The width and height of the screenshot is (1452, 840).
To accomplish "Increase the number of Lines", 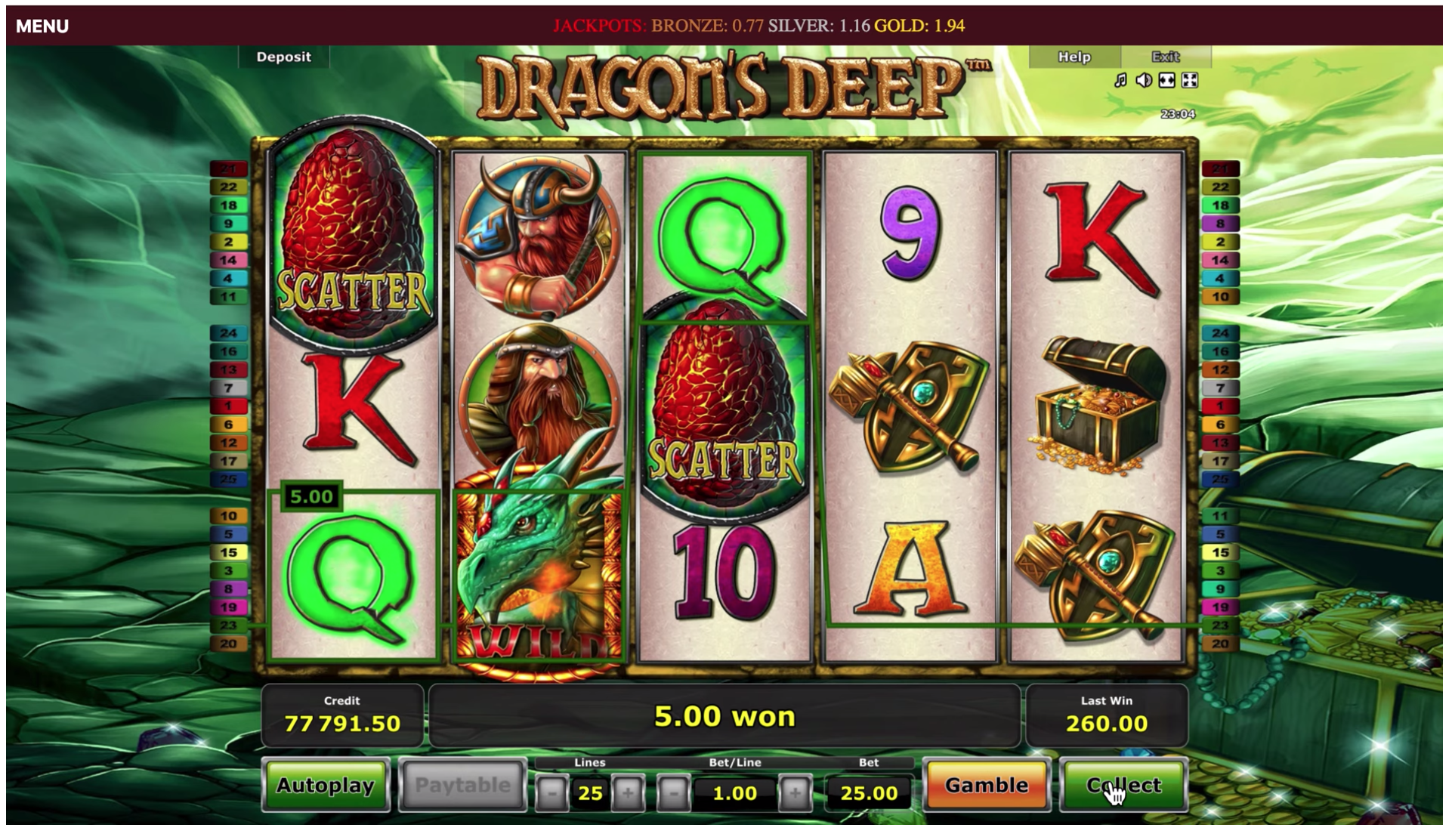I will [628, 793].
